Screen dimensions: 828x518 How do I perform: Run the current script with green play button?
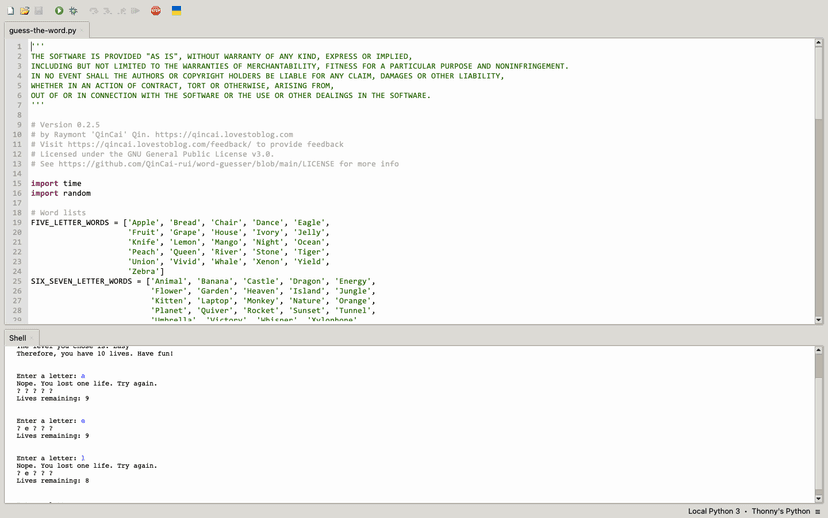(x=59, y=10)
